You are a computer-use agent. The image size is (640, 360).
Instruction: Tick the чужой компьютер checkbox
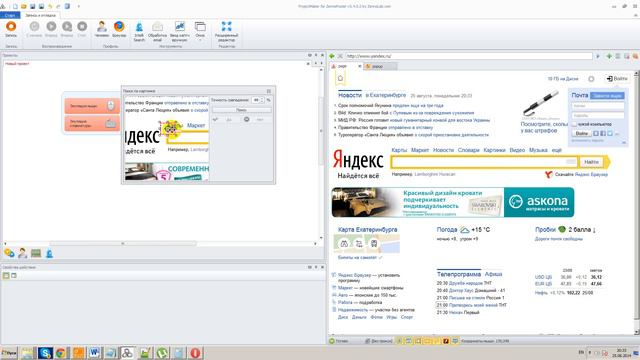click(574, 124)
